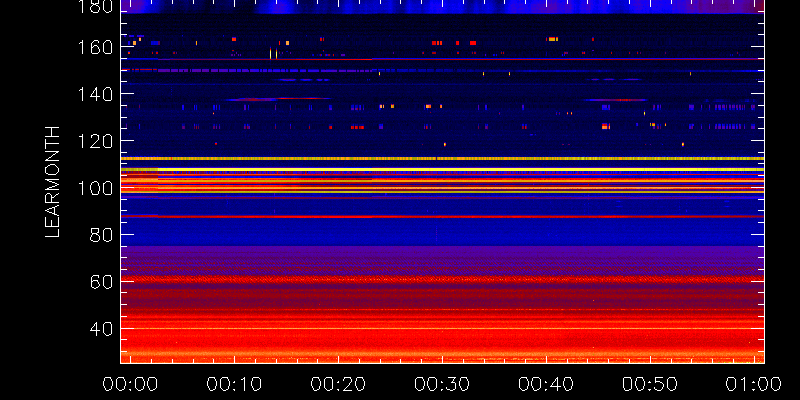
Task: Click the 80 frequency axis label
Action: click(102, 235)
